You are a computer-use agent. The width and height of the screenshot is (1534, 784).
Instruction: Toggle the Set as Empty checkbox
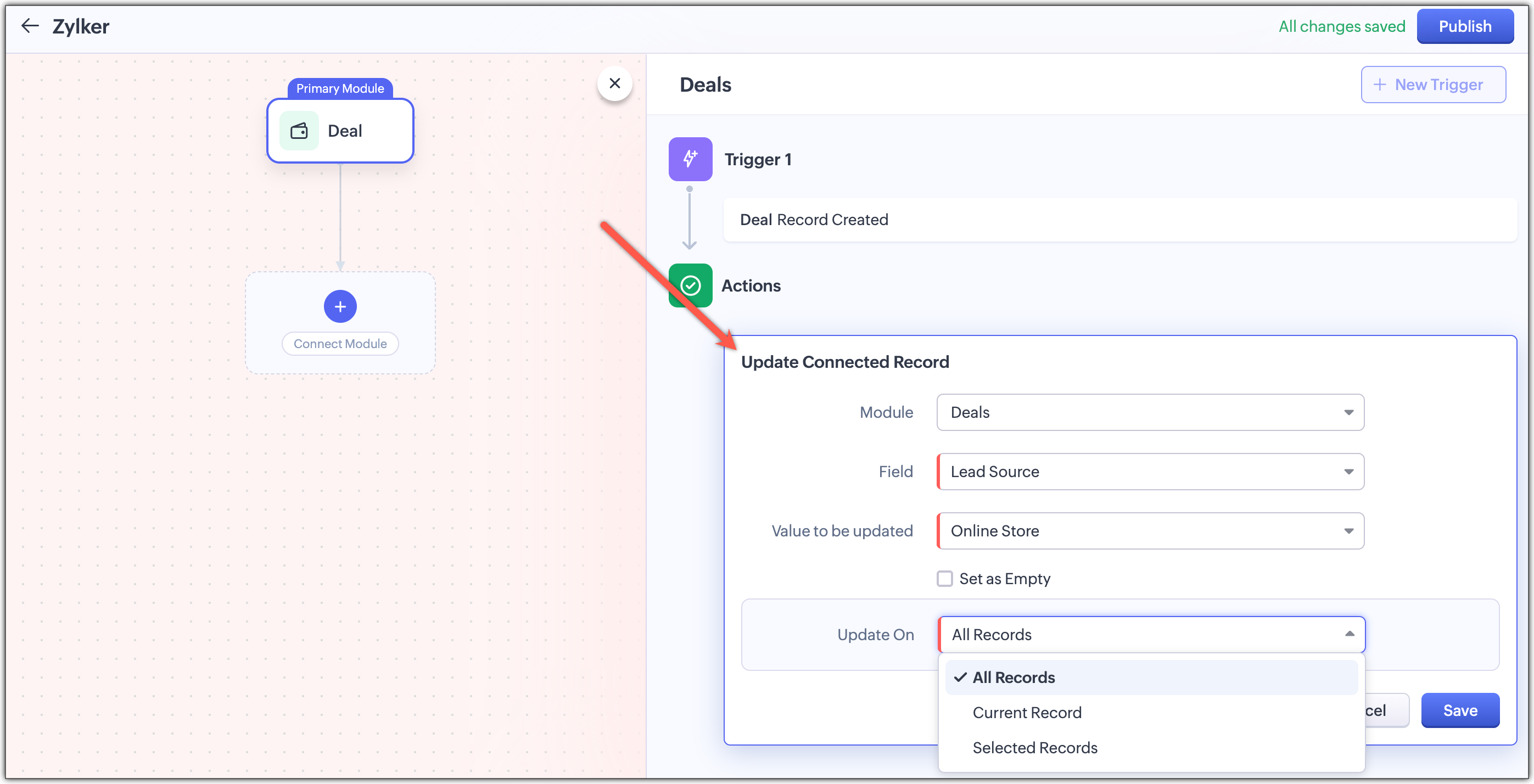tap(944, 579)
